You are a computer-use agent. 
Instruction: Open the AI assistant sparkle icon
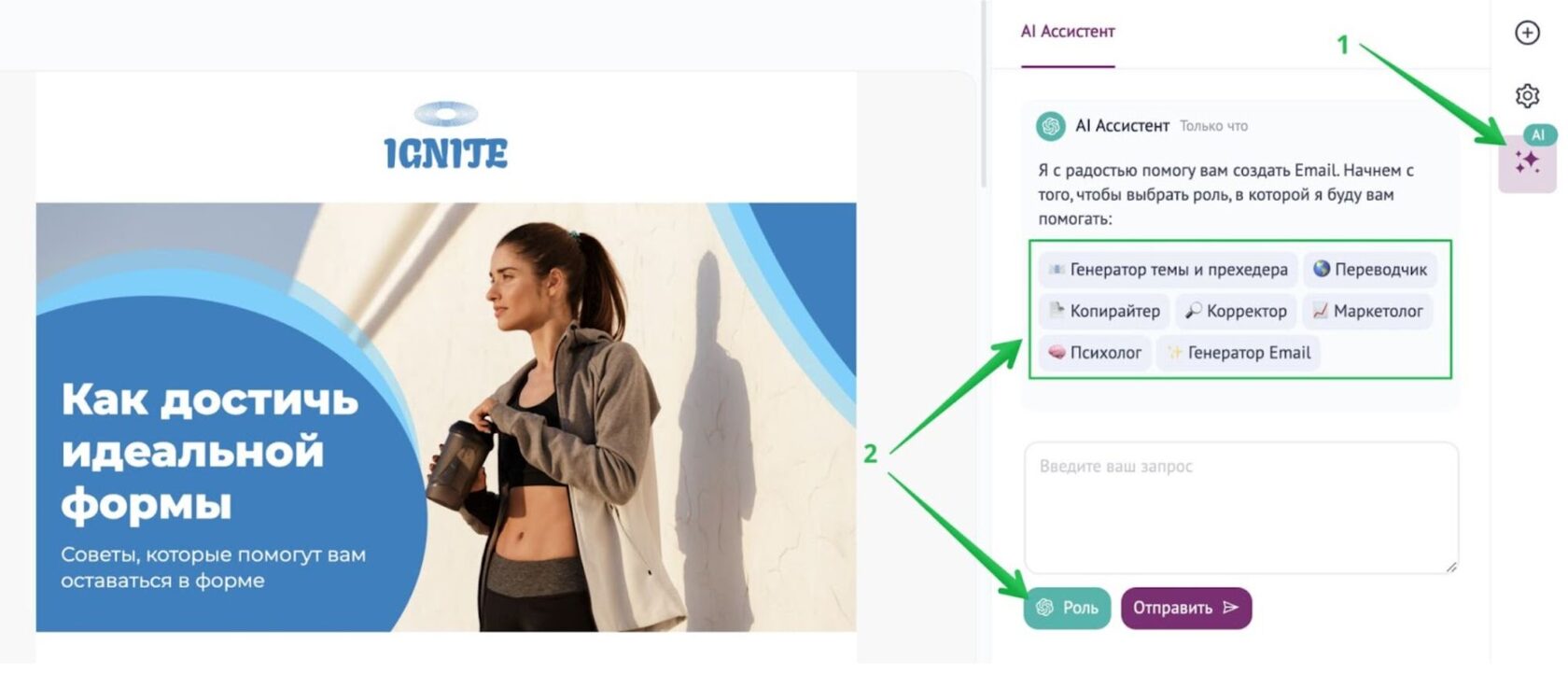click(x=1527, y=163)
